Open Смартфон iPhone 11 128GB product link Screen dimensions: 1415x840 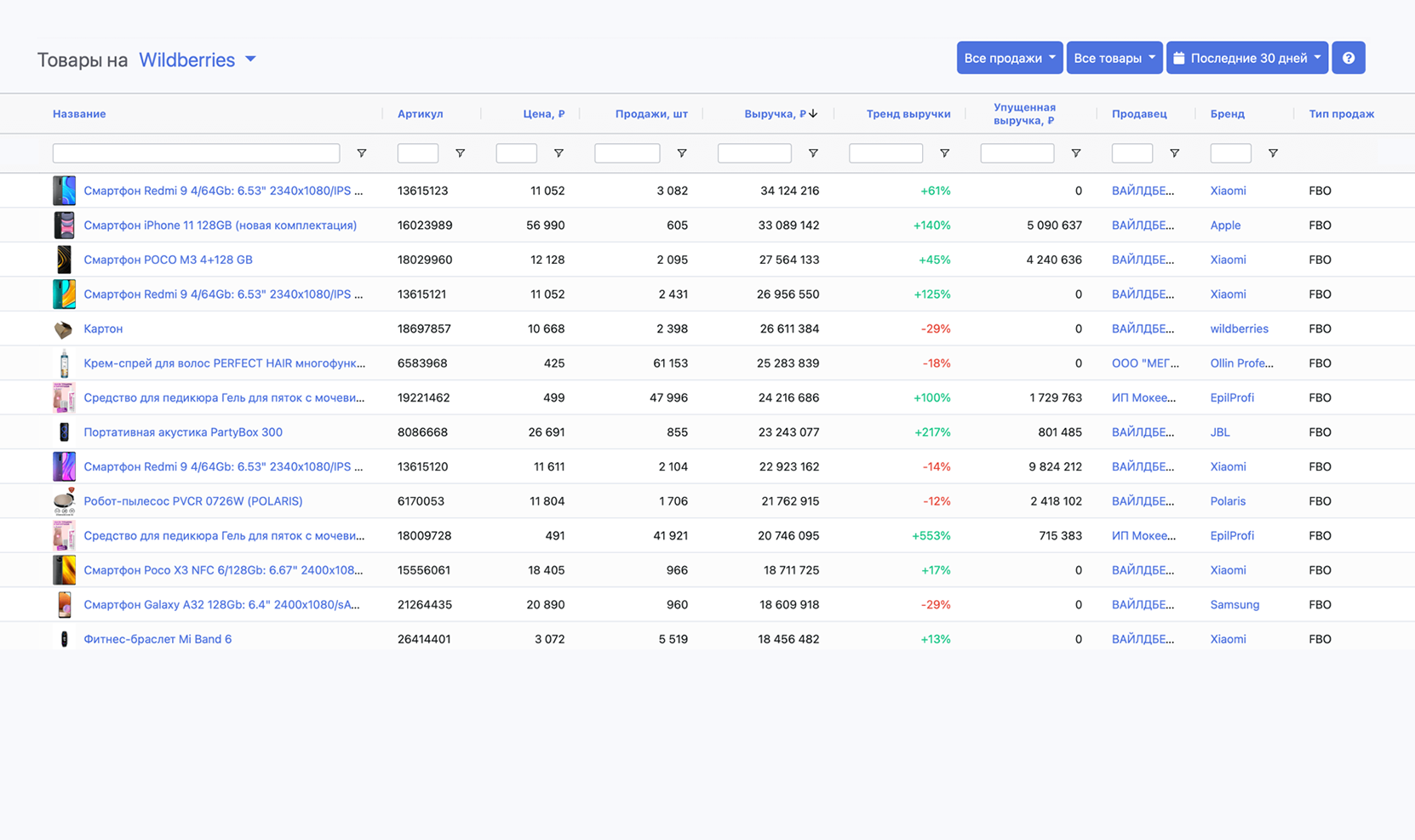(x=220, y=226)
